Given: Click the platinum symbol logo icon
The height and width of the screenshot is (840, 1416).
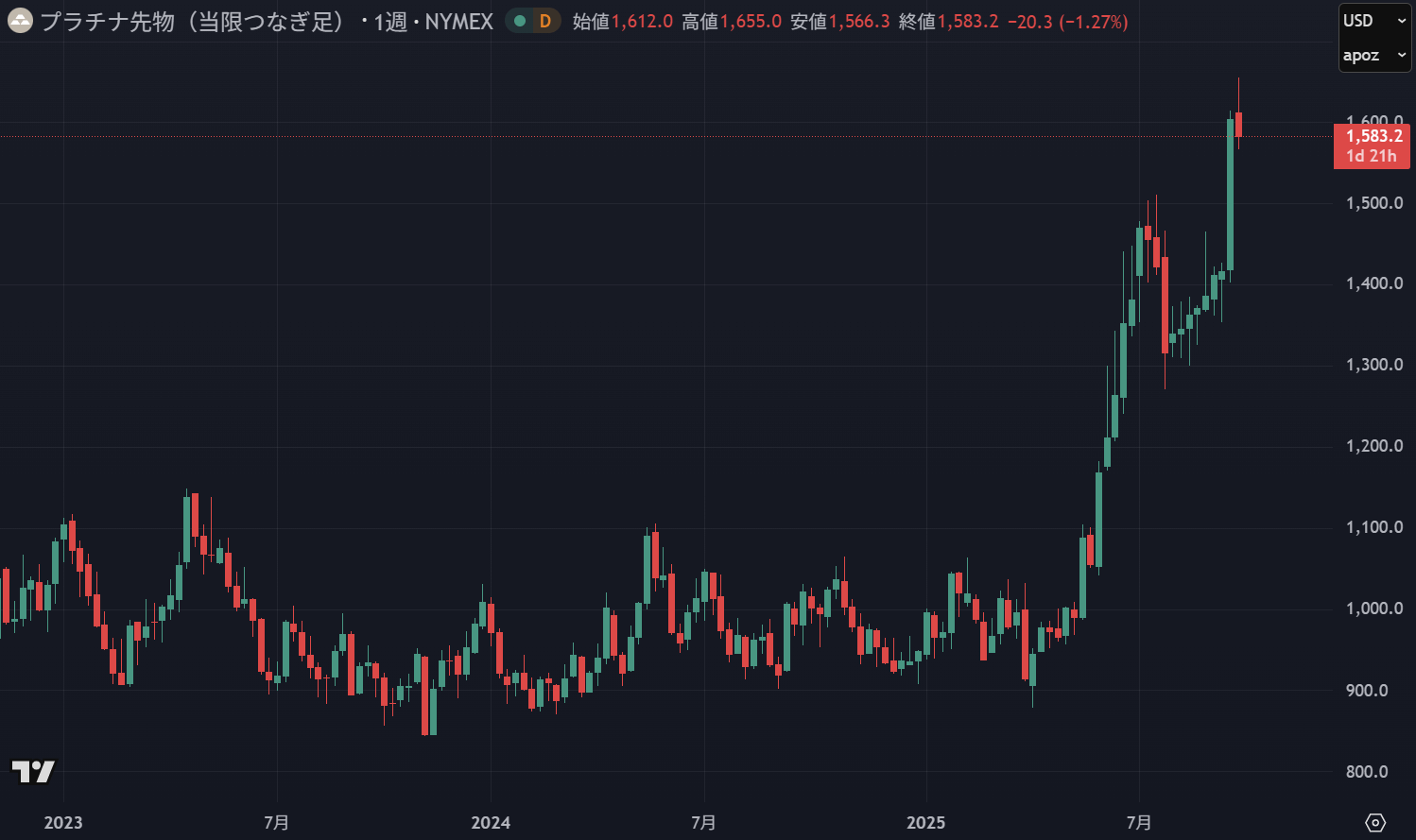Looking at the screenshot, I should [20, 21].
